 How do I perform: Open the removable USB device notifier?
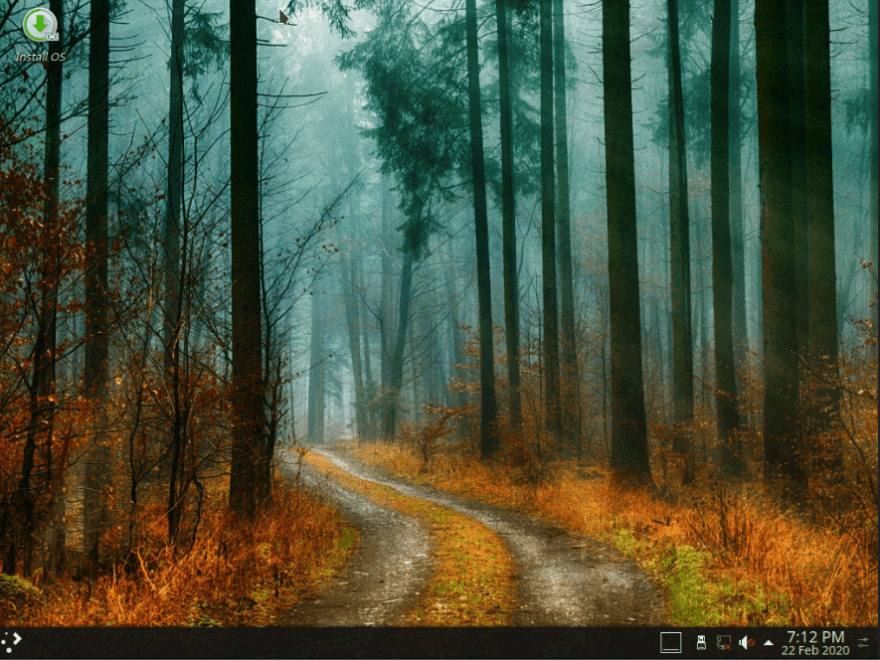[x=701, y=643]
